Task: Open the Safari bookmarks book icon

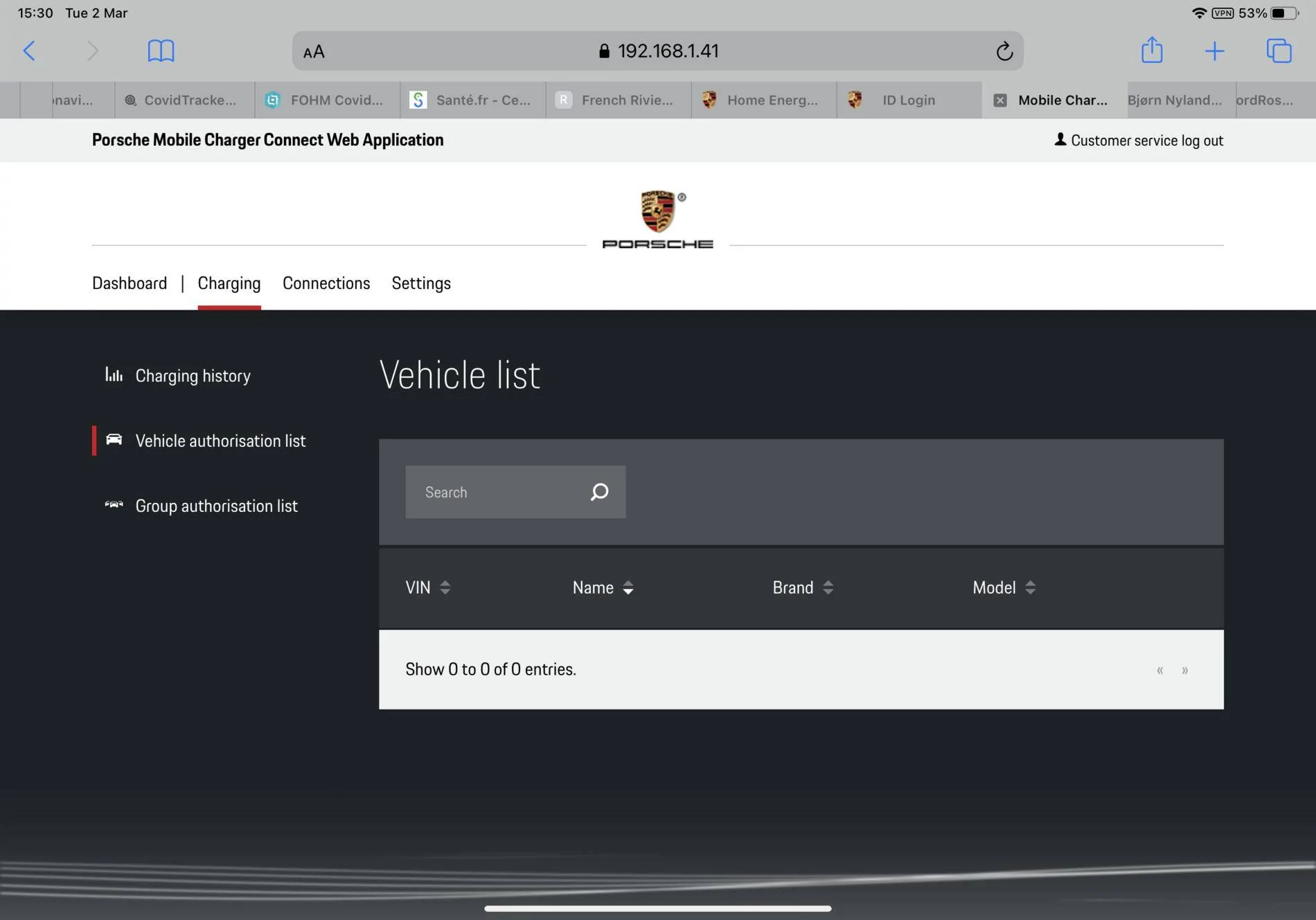Action: coord(161,51)
